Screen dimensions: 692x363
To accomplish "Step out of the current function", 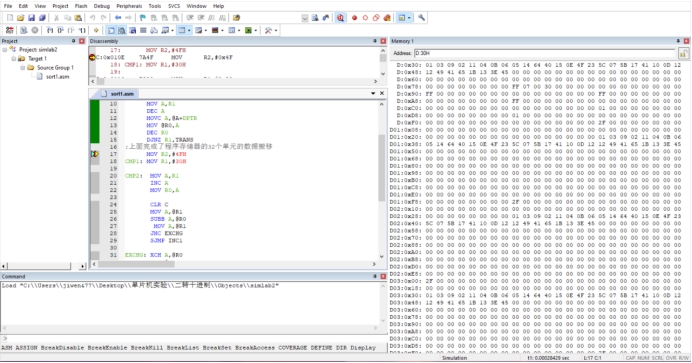I will point(71,30).
